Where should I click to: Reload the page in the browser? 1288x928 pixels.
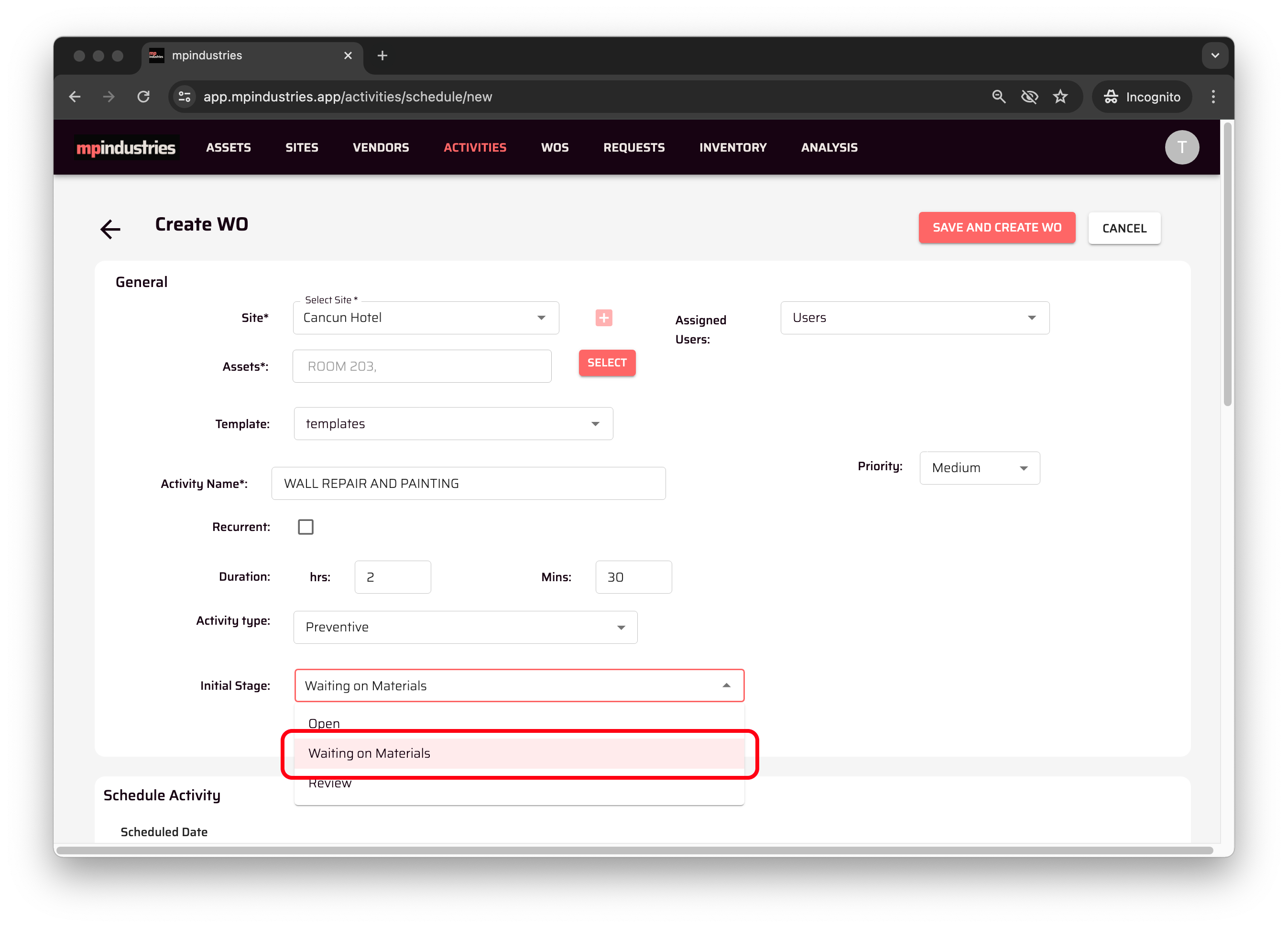click(x=144, y=97)
